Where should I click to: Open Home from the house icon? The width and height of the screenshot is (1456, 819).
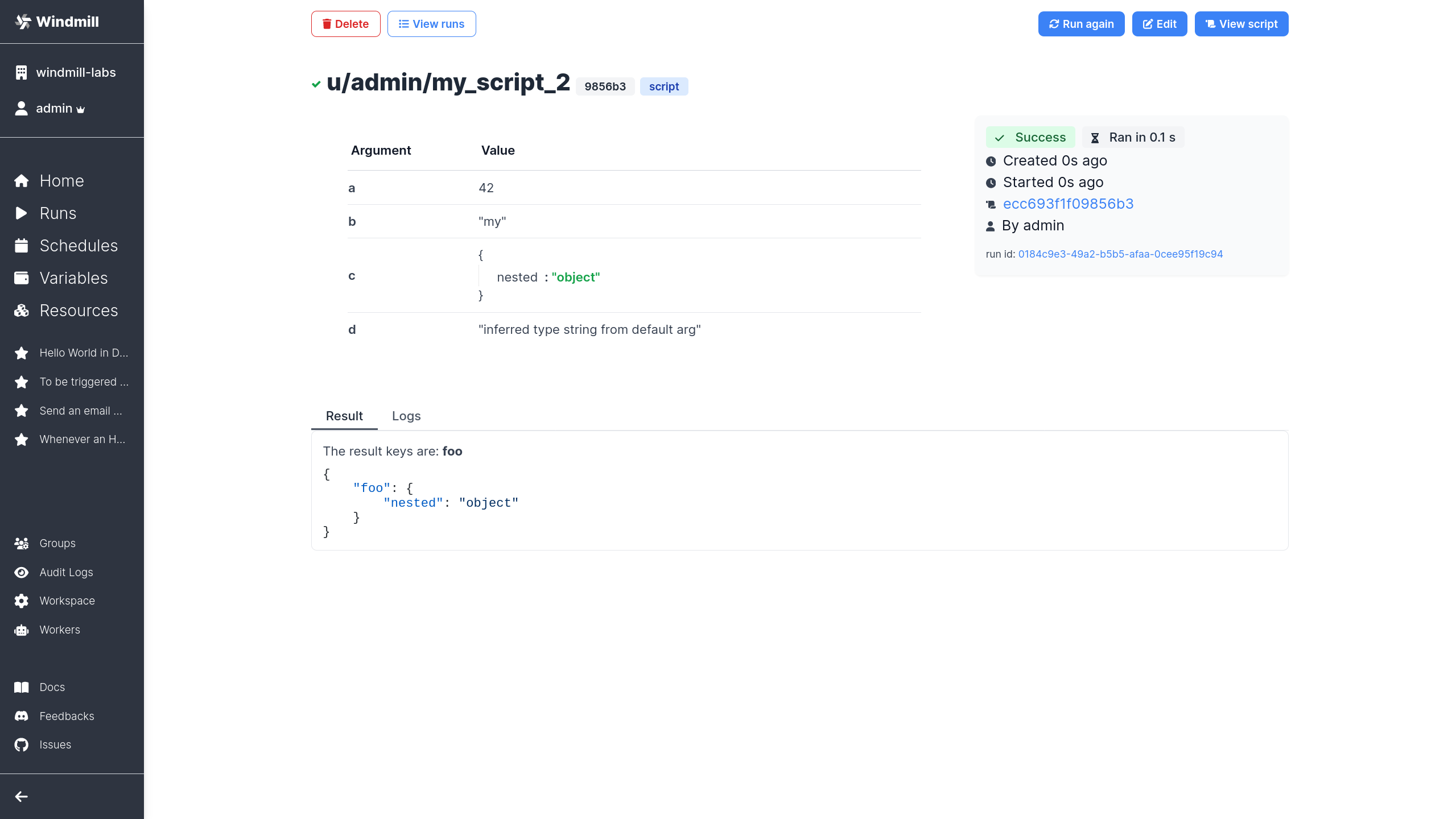(22, 181)
